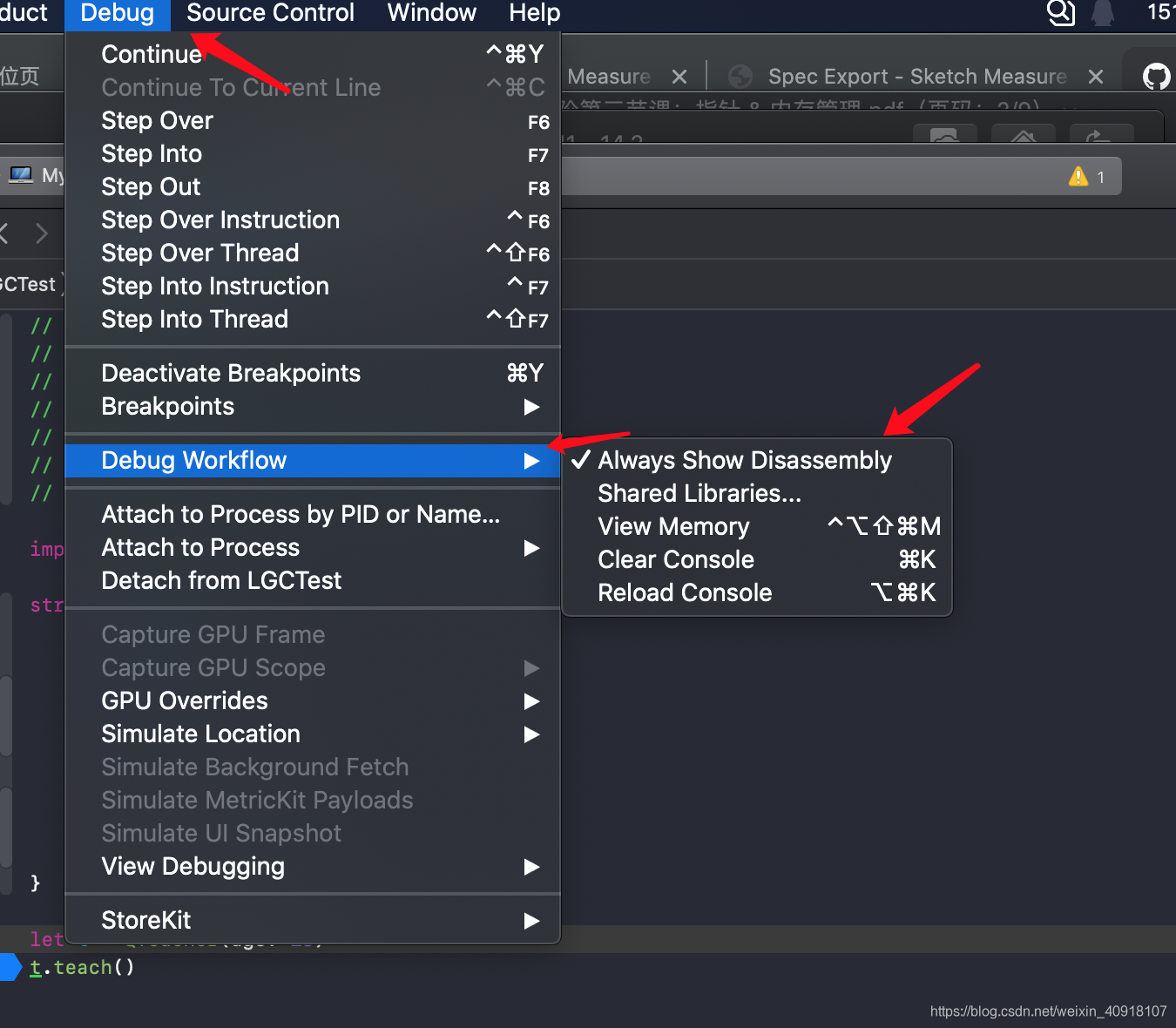Click the GitHub icon in browser toolbar
Viewport: 1176px width, 1028px height.
tap(1157, 77)
